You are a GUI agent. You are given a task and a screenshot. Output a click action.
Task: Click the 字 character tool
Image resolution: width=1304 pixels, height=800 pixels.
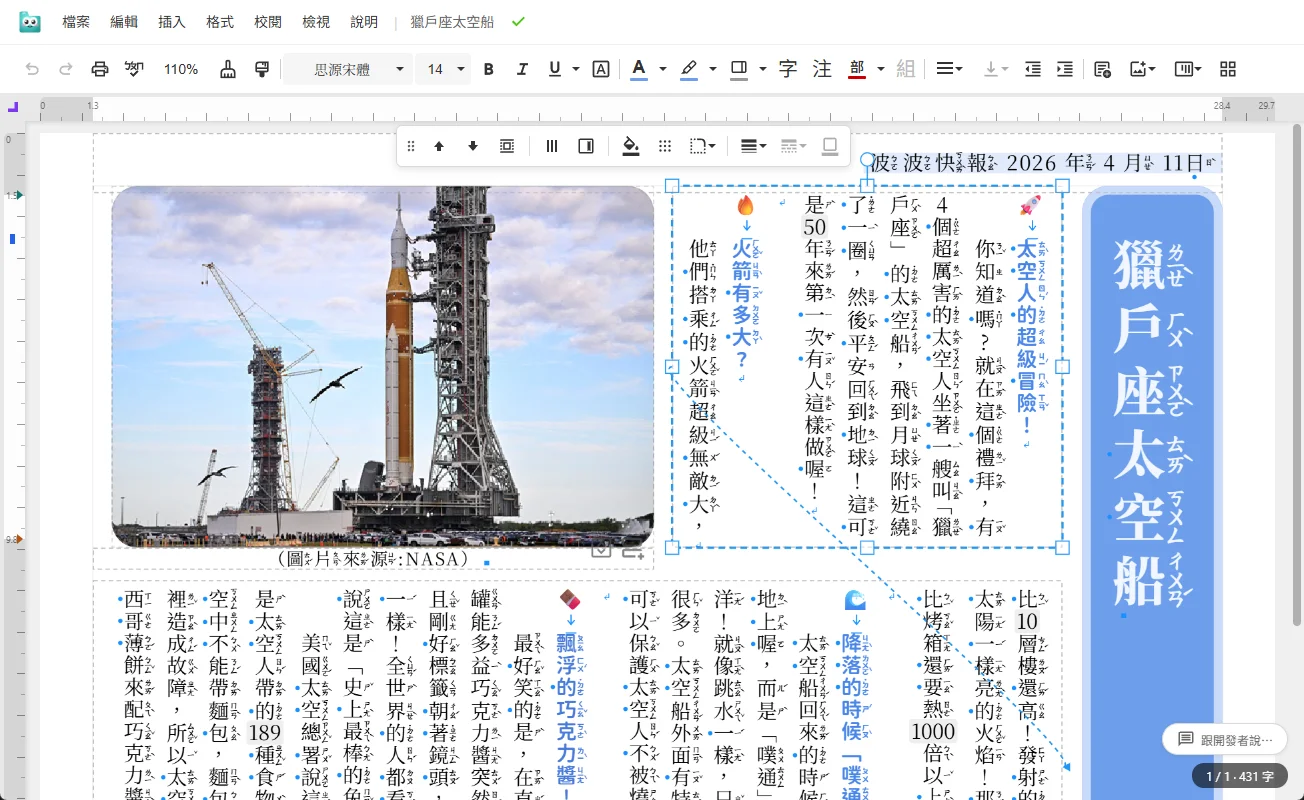(x=788, y=69)
